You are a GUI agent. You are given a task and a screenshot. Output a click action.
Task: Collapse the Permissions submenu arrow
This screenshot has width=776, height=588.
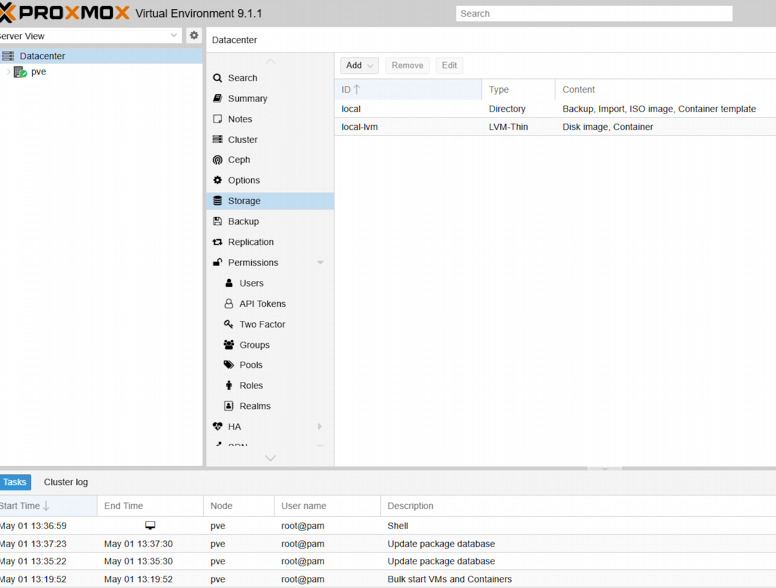click(320, 262)
